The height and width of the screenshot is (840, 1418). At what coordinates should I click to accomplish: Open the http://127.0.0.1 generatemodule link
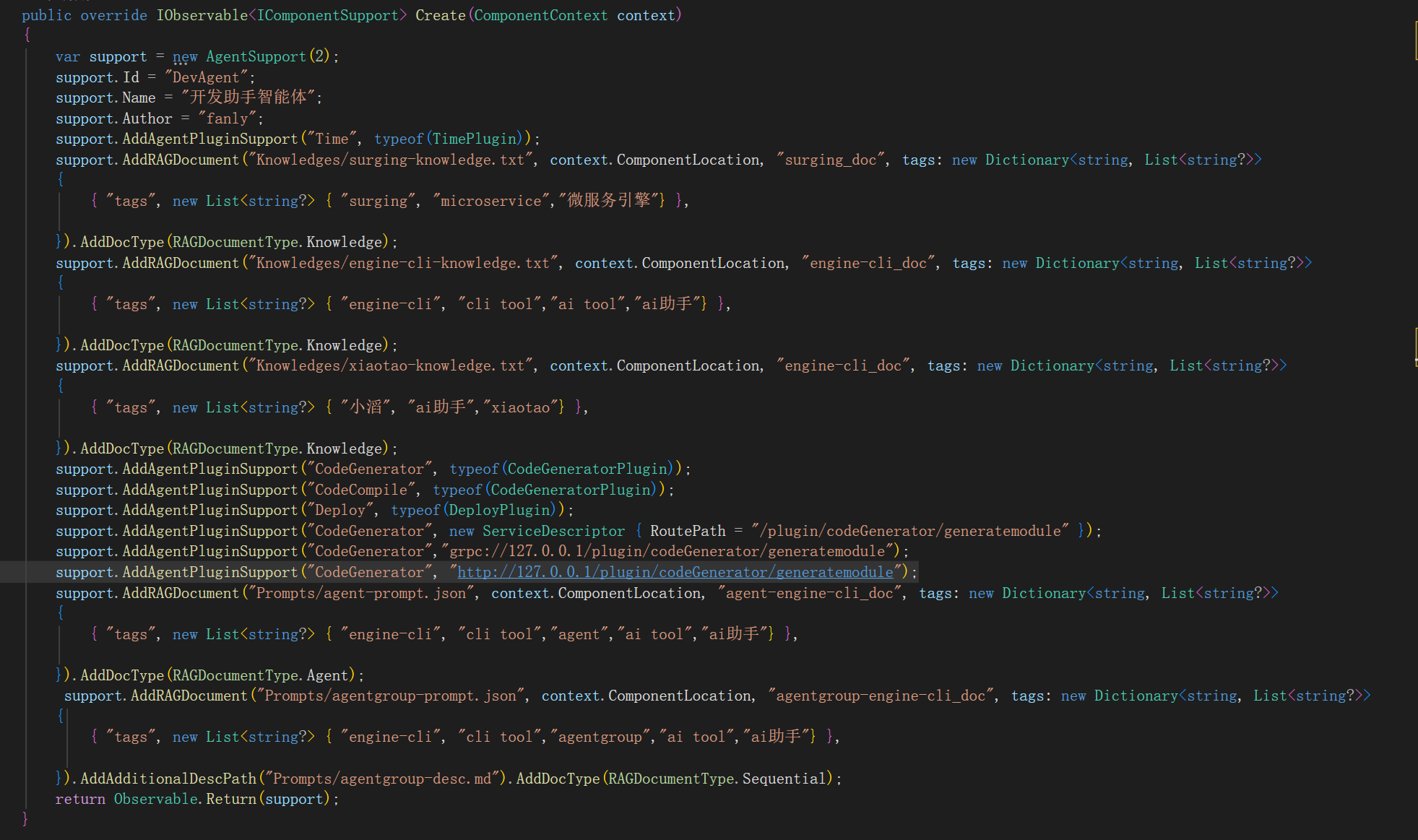click(675, 572)
